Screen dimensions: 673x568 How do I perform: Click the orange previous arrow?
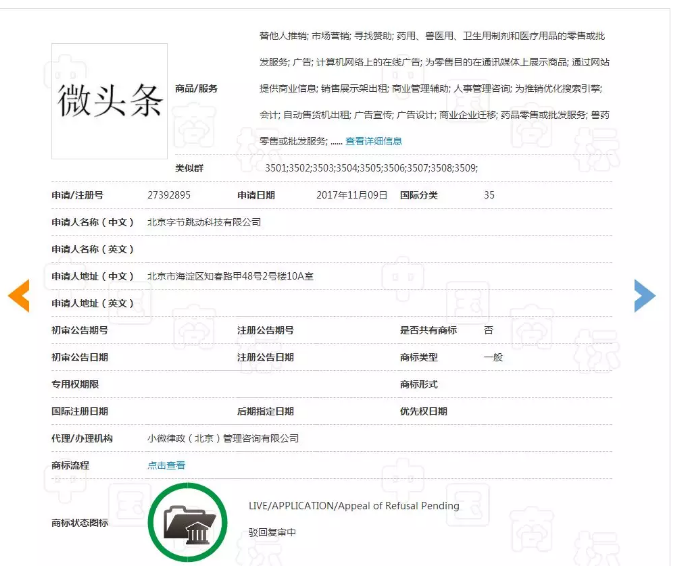click(19, 295)
